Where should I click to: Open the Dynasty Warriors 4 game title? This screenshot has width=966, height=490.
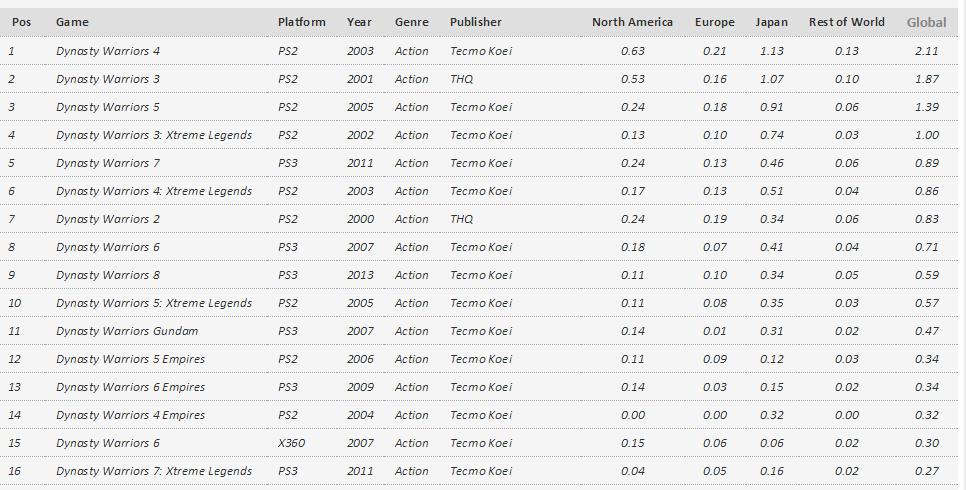pyautogui.click(x=108, y=51)
